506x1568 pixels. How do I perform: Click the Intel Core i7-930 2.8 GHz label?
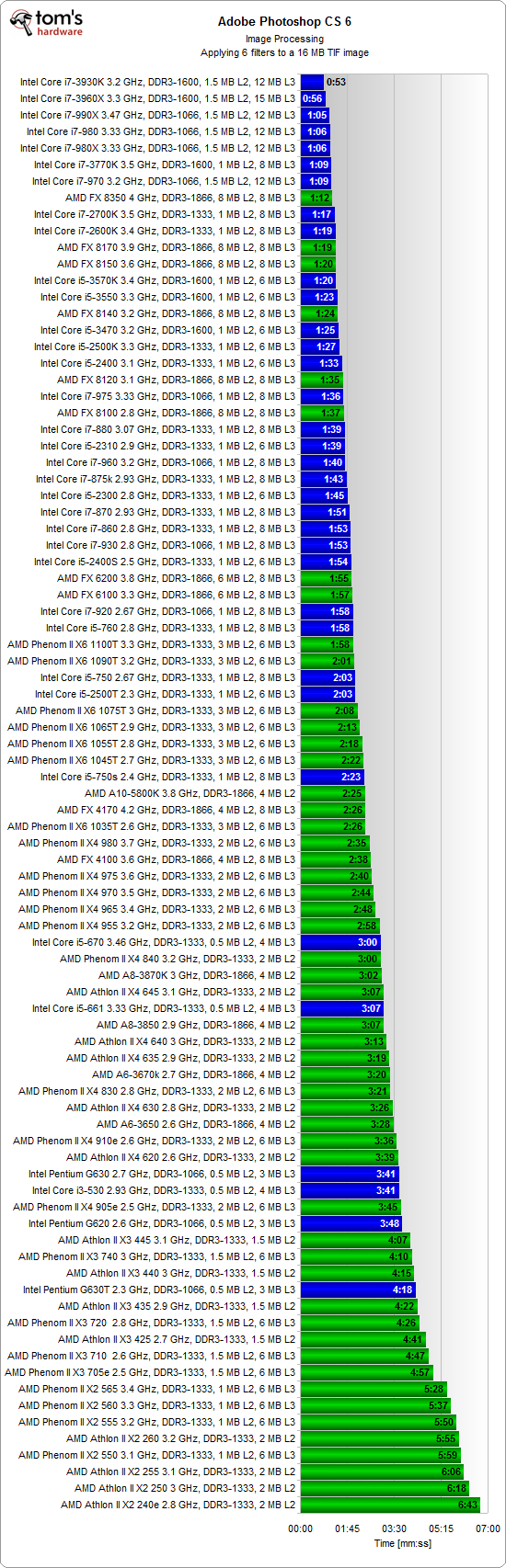coord(171,545)
